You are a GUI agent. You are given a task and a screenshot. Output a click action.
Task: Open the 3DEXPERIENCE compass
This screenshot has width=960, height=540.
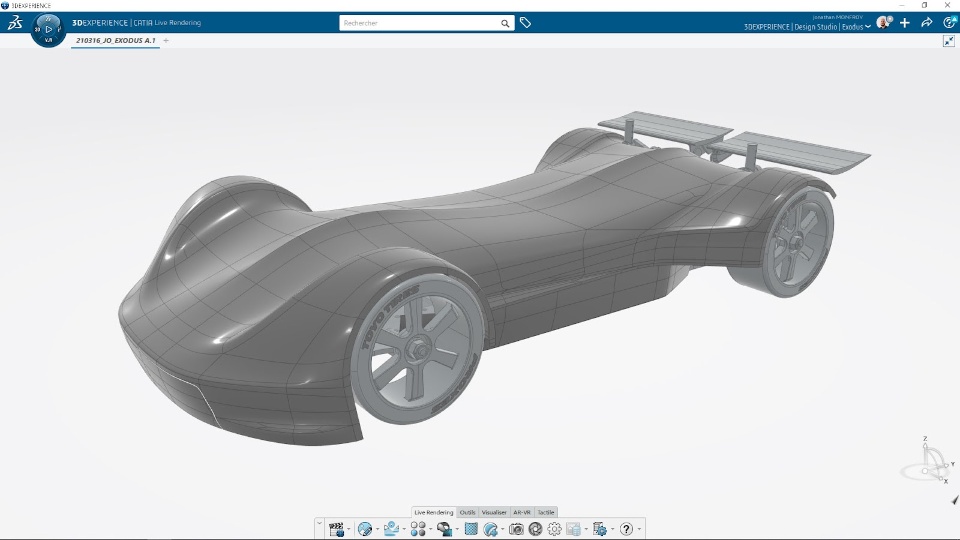point(48,29)
